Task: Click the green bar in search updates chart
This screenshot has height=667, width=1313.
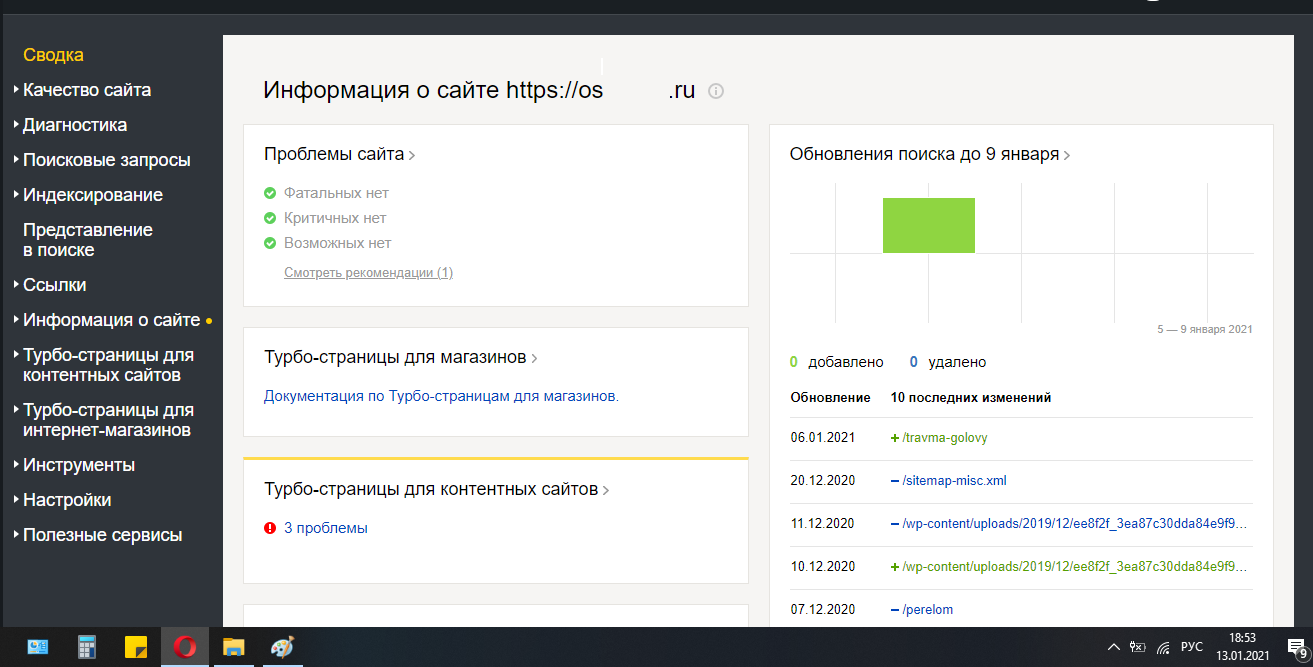Action: click(x=928, y=225)
